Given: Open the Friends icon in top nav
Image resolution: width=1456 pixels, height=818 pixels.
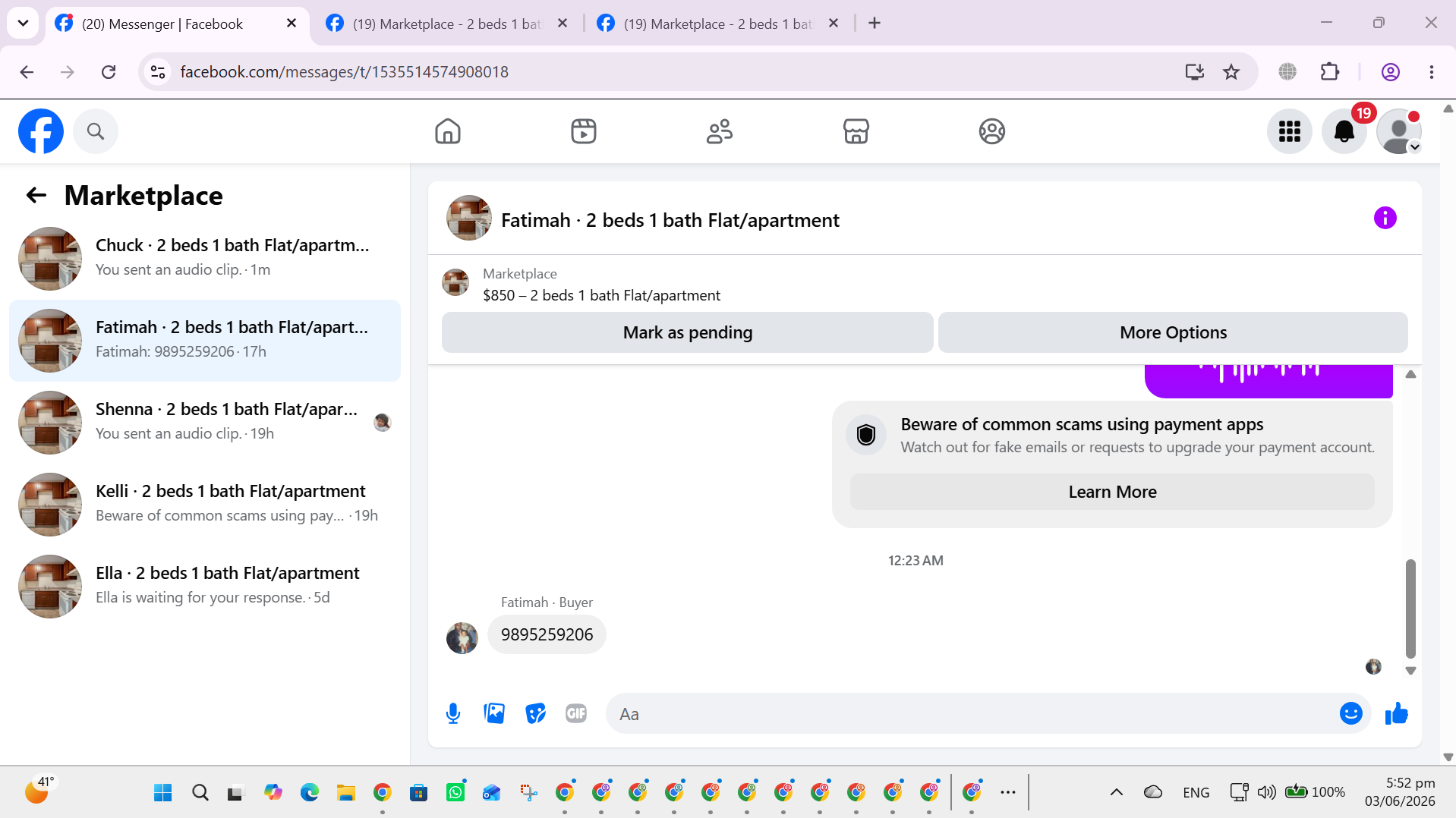Looking at the screenshot, I should tap(720, 131).
